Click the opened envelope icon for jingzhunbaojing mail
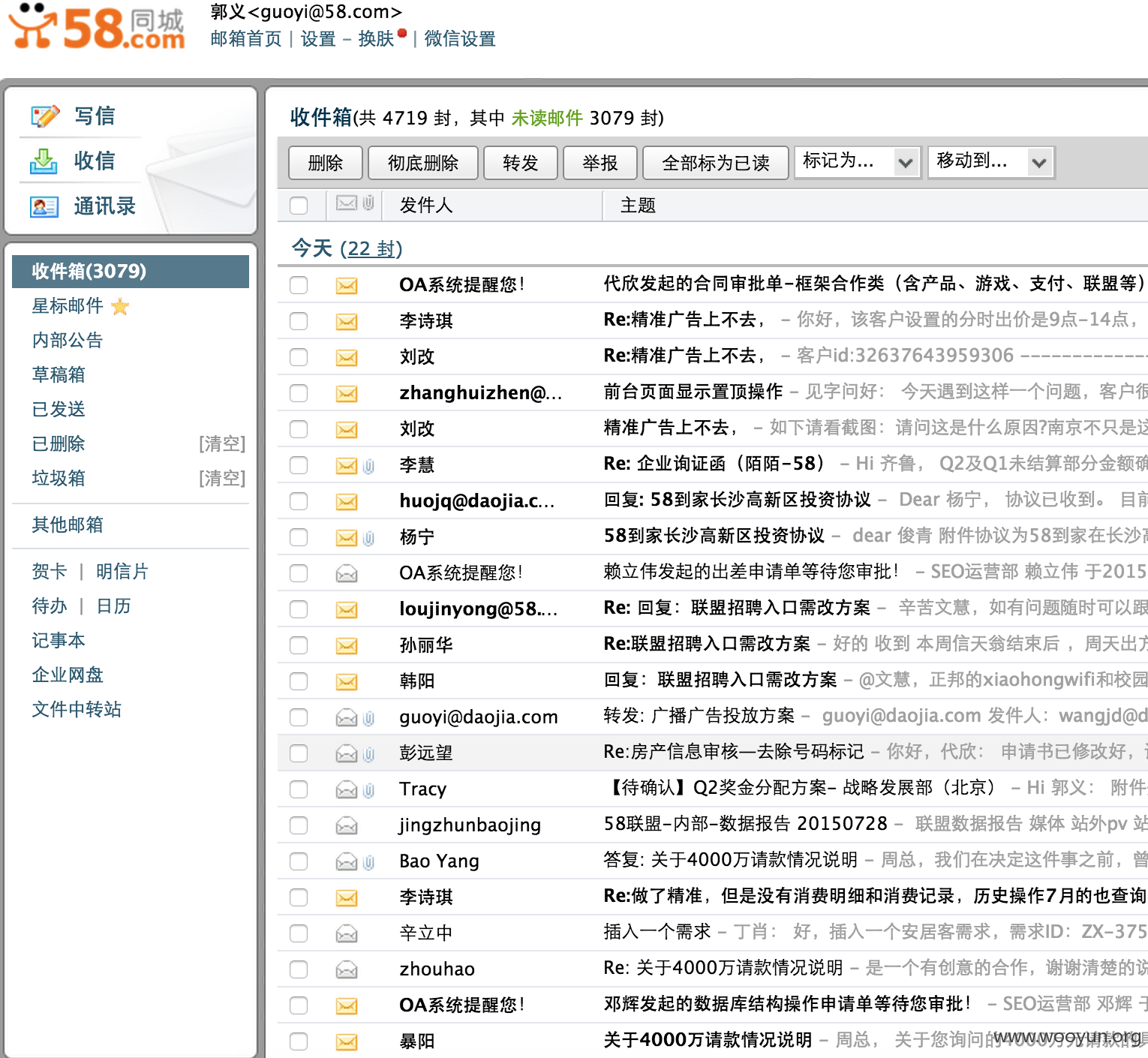The image size is (1148, 1058). [x=347, y=825]
